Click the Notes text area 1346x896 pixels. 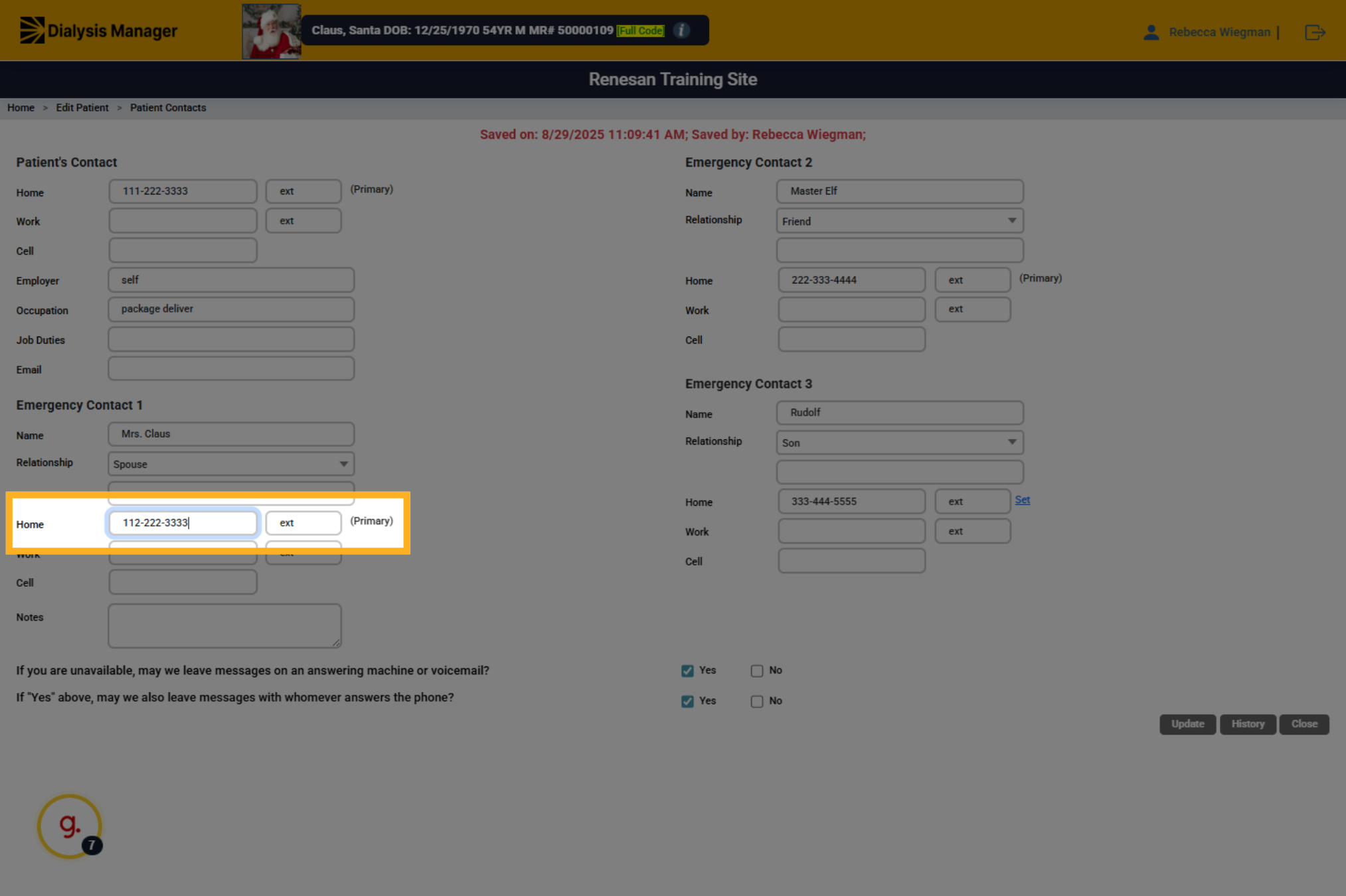[x=224, y=626]
